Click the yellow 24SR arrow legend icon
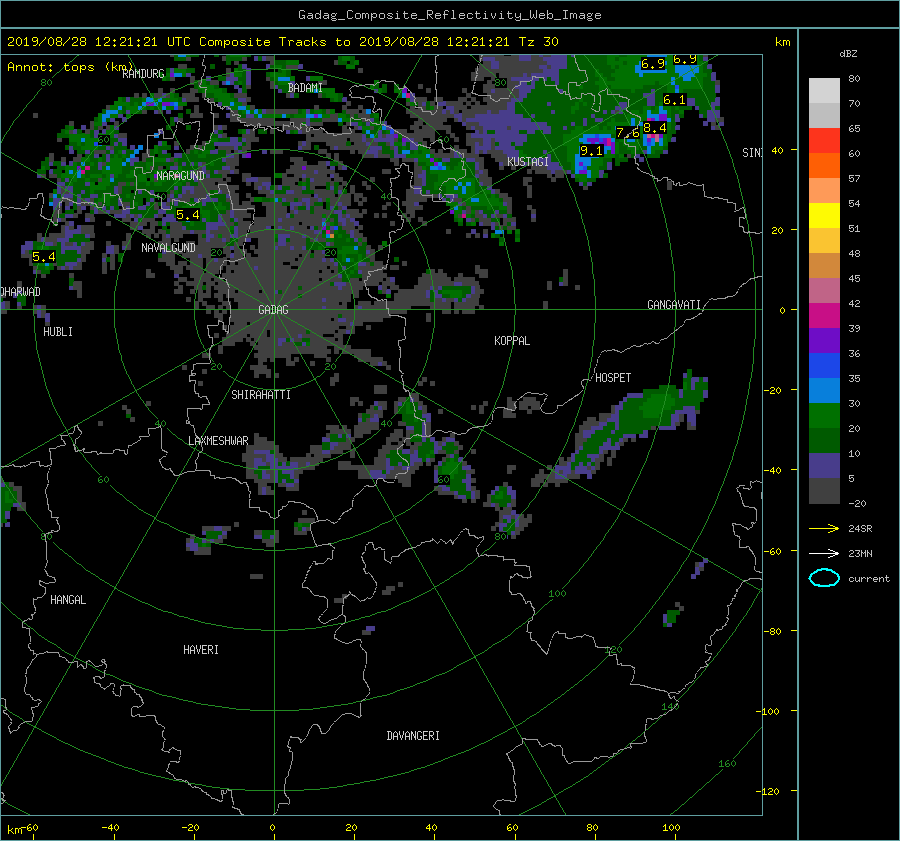The height and width of the screenshot is (841, 900). tap(824, 529)
